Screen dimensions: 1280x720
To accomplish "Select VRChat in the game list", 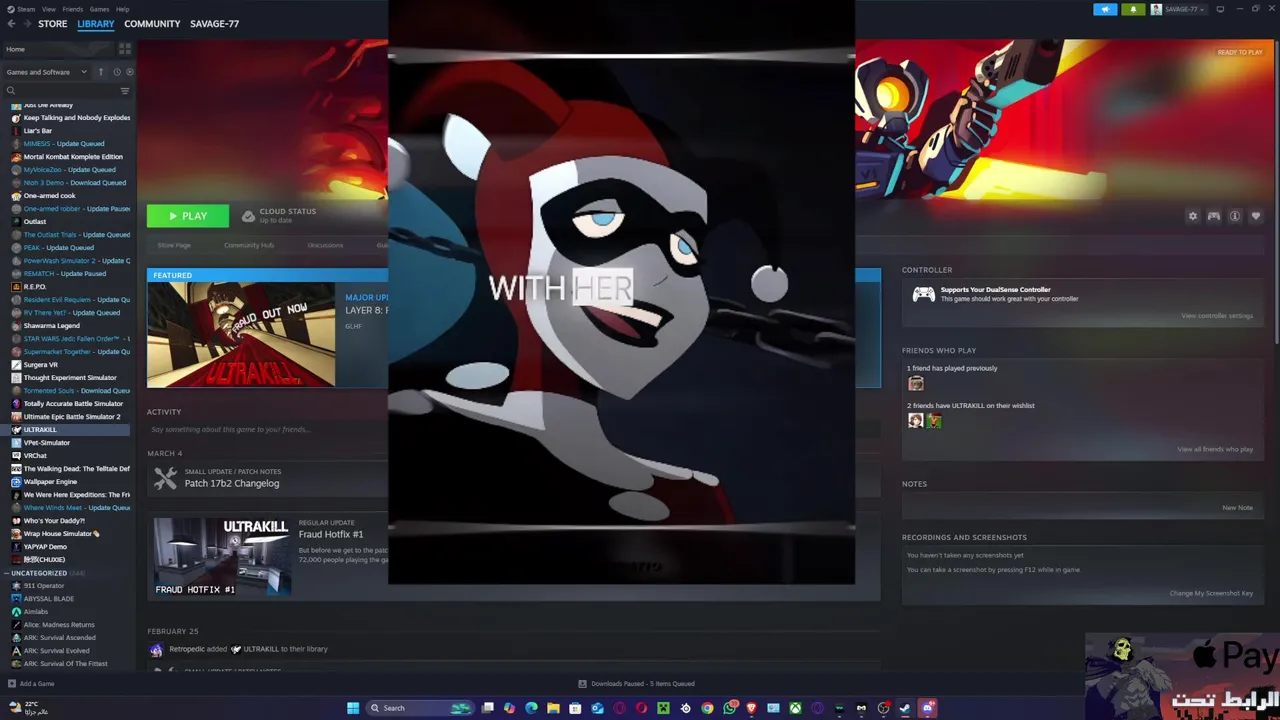I will click(x=35, y=456).
